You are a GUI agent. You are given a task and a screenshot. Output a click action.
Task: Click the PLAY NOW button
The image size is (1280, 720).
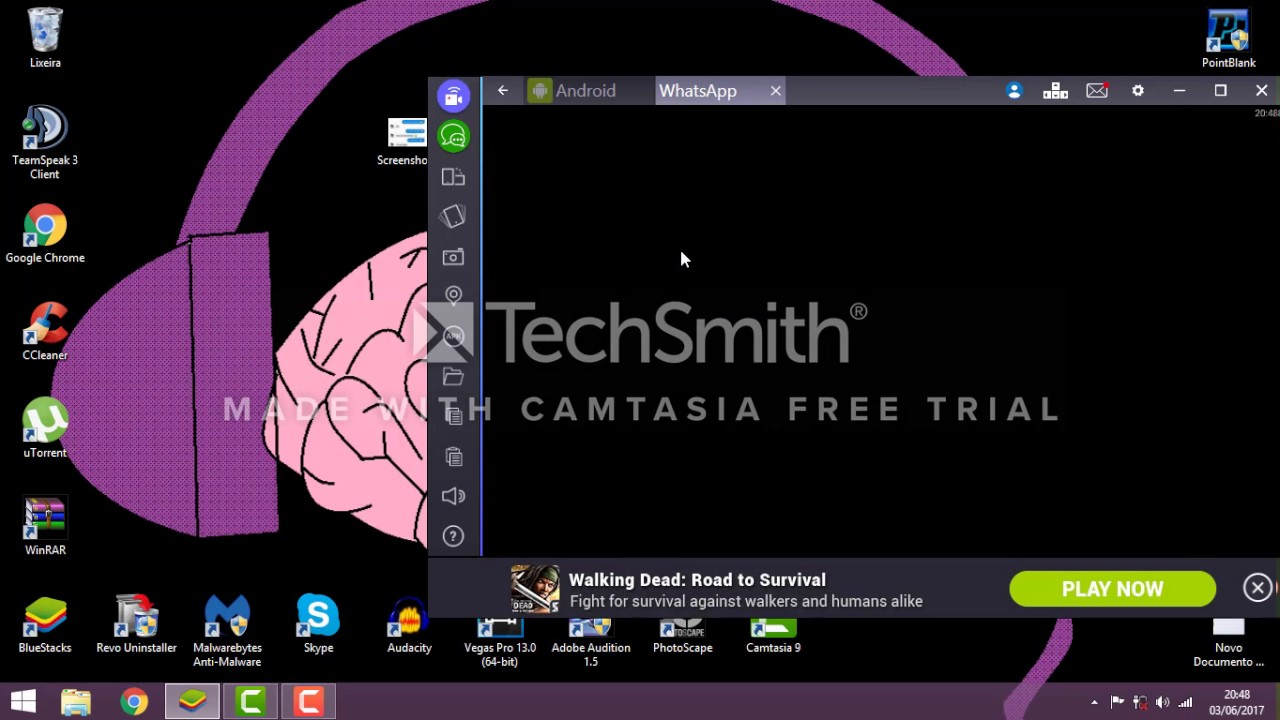tap(1113, 589)
